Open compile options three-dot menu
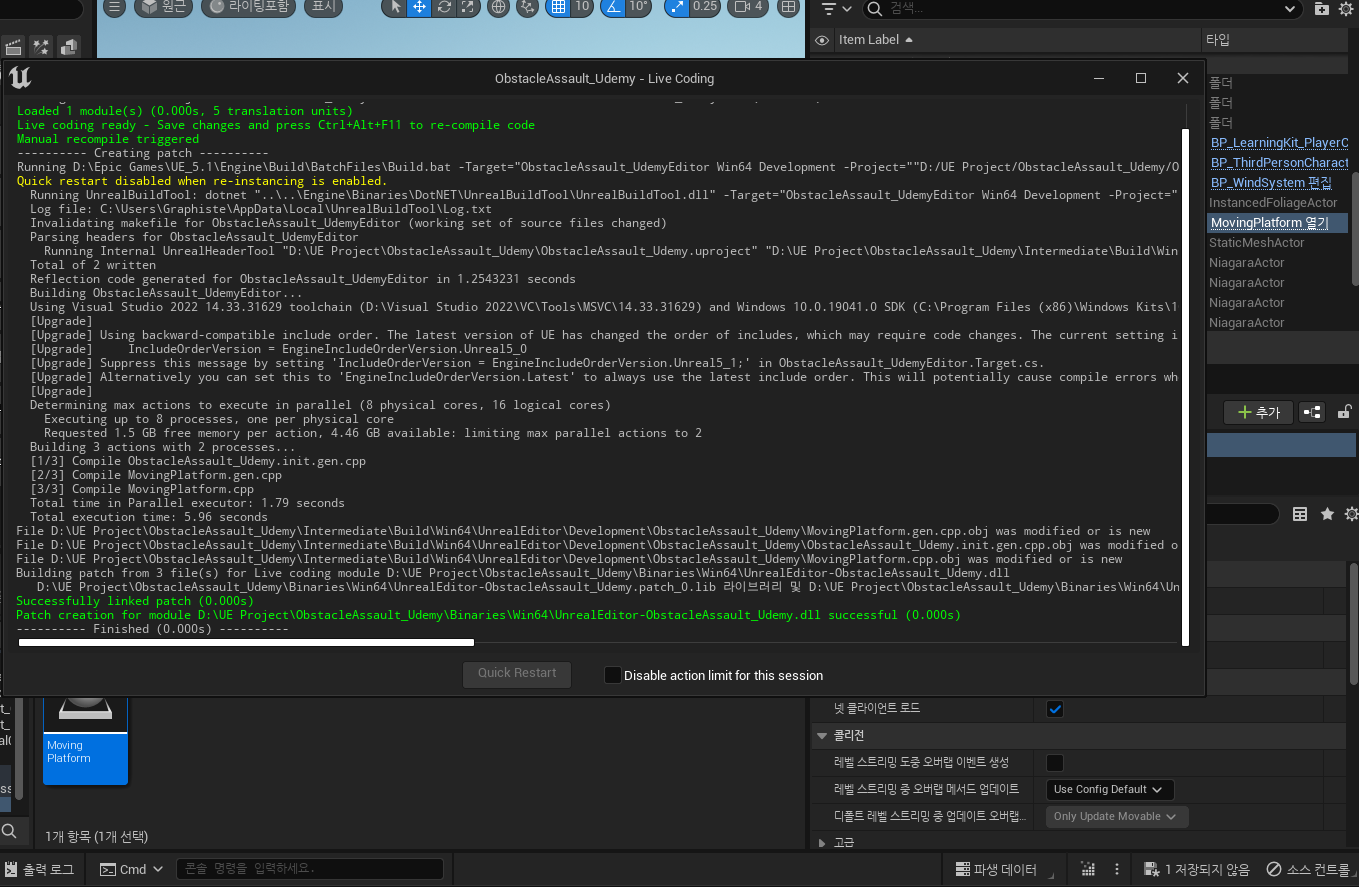The image size is (1359, 887). tap(1117, 869)
